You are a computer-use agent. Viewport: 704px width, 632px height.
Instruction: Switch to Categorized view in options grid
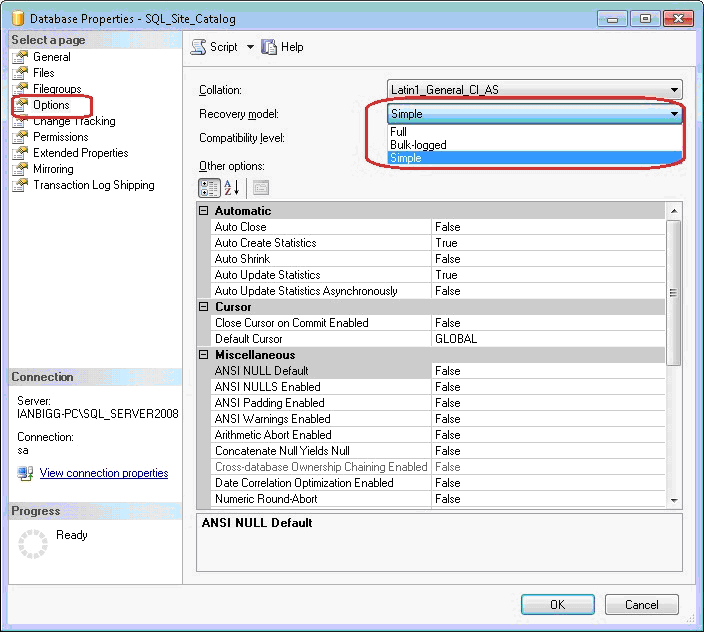[x=210, y=187]
